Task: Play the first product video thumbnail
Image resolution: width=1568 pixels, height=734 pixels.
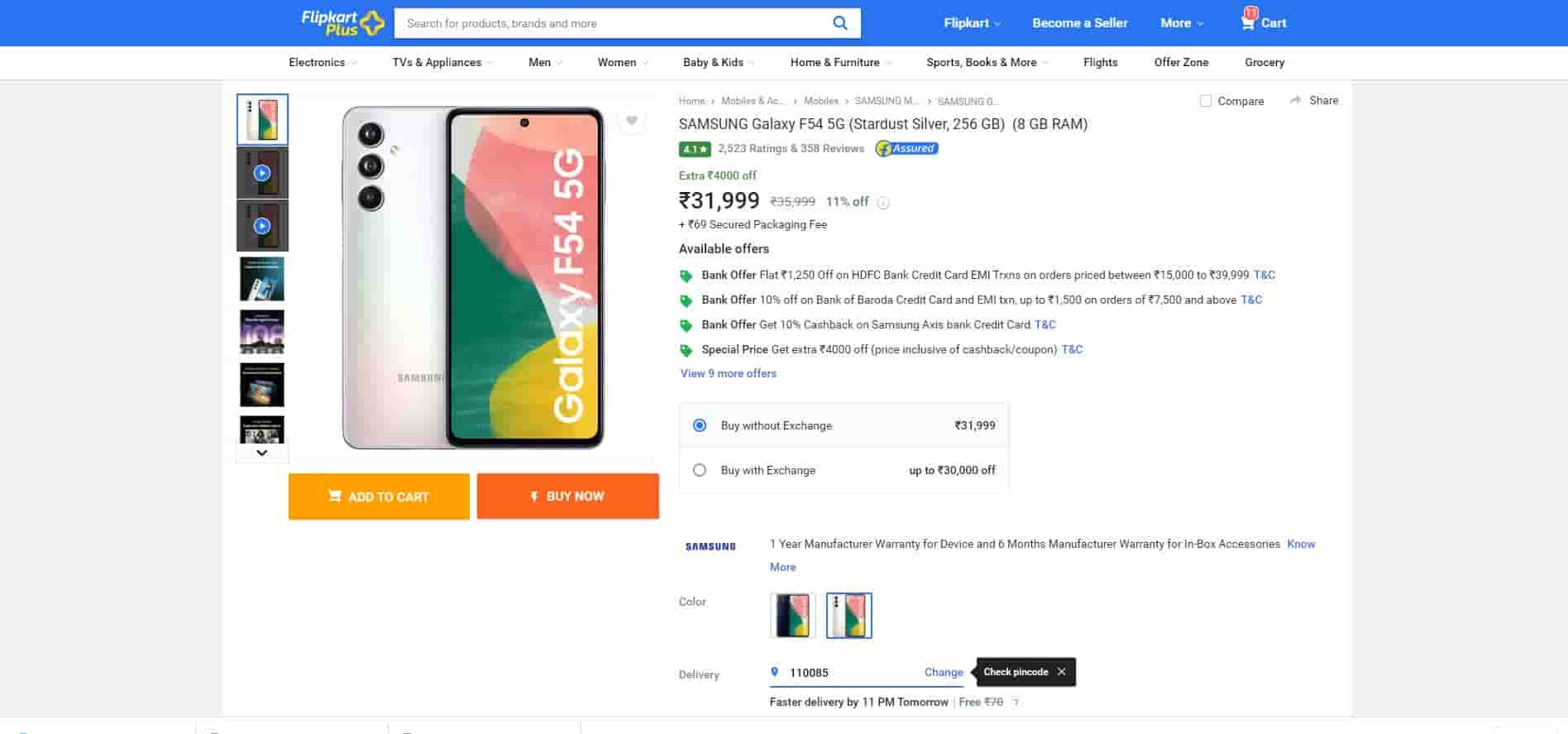Action: click(262, 173)
